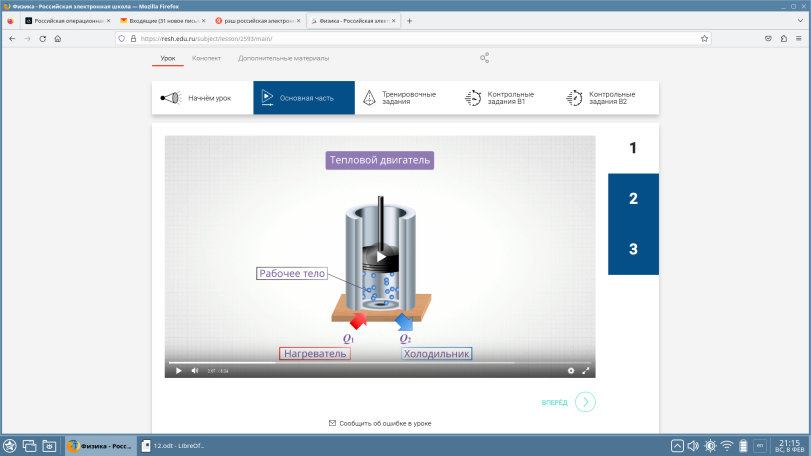
Task: Open Firefox hamburger application menu
Action: tap(799, 38)
